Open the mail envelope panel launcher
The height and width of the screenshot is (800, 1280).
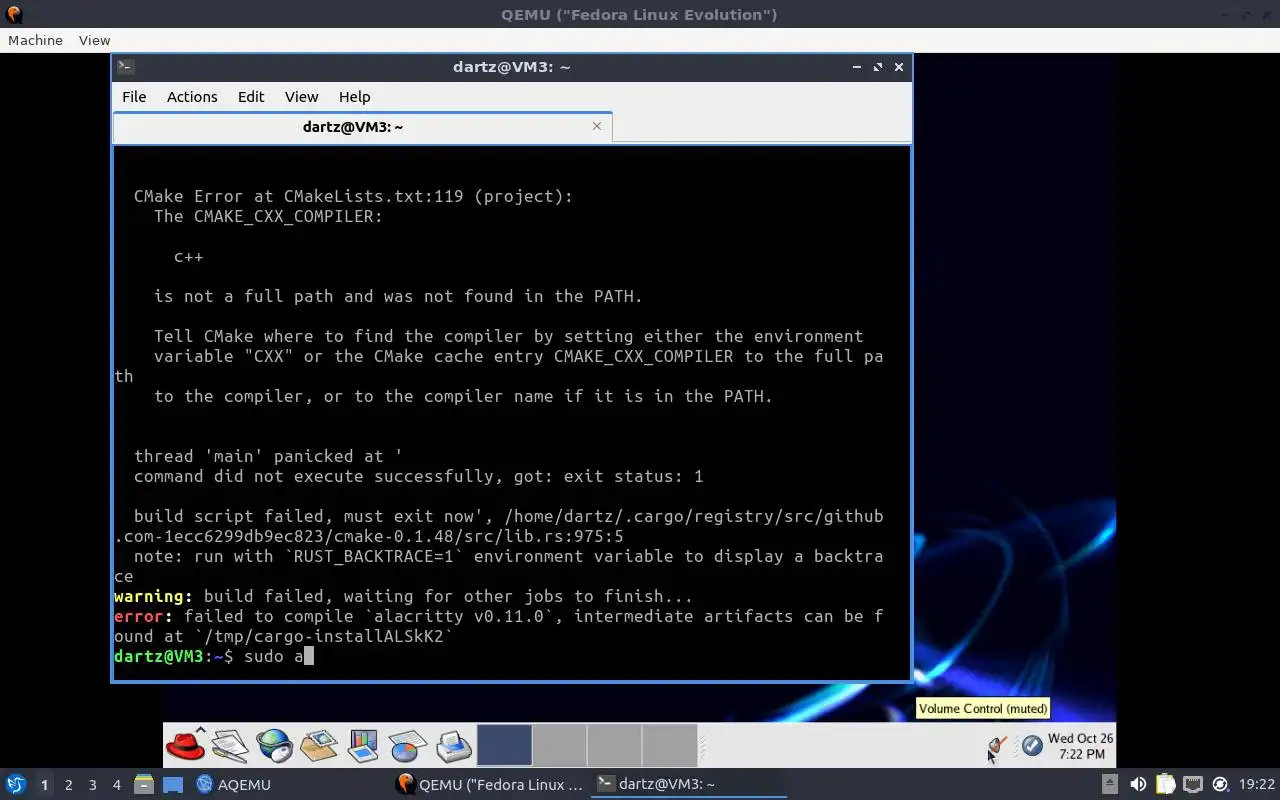pos(319,745)
